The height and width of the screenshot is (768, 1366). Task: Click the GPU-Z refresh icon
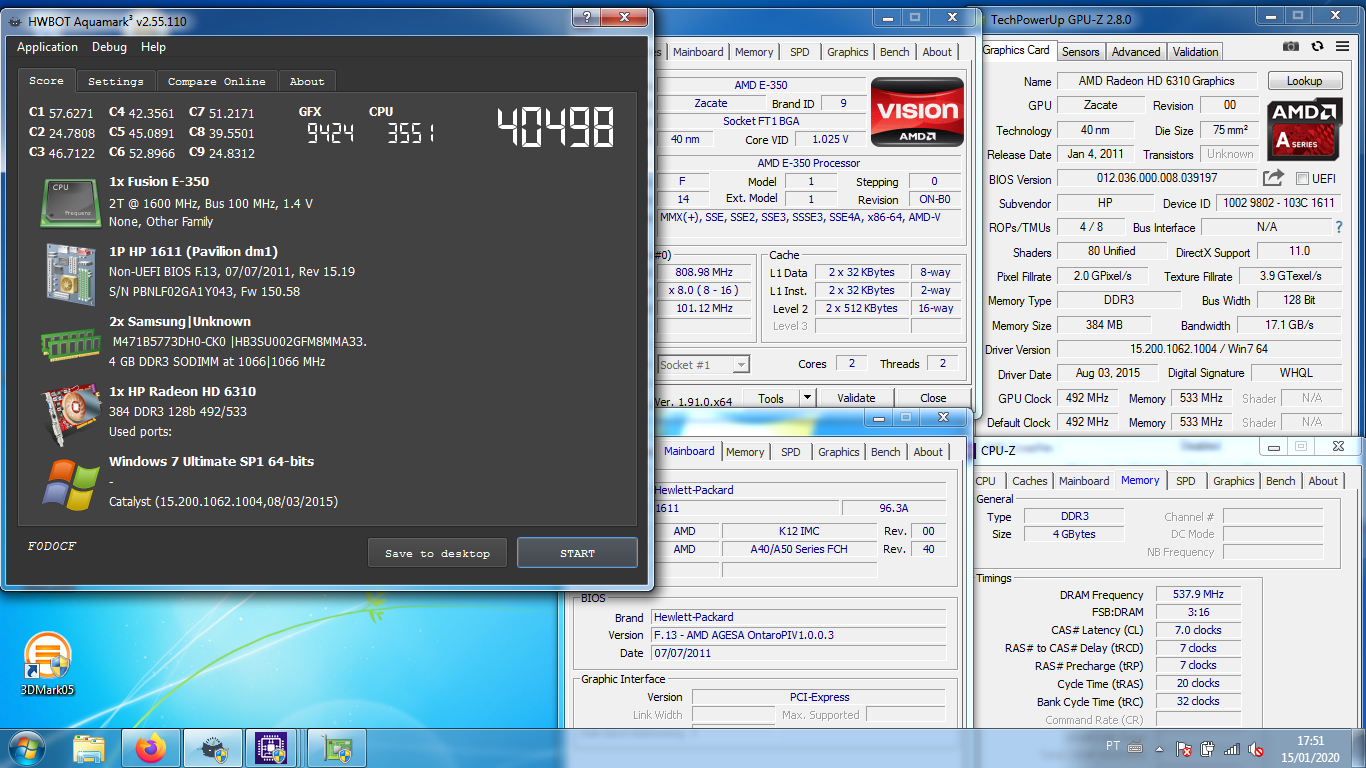pos(1317,46)
